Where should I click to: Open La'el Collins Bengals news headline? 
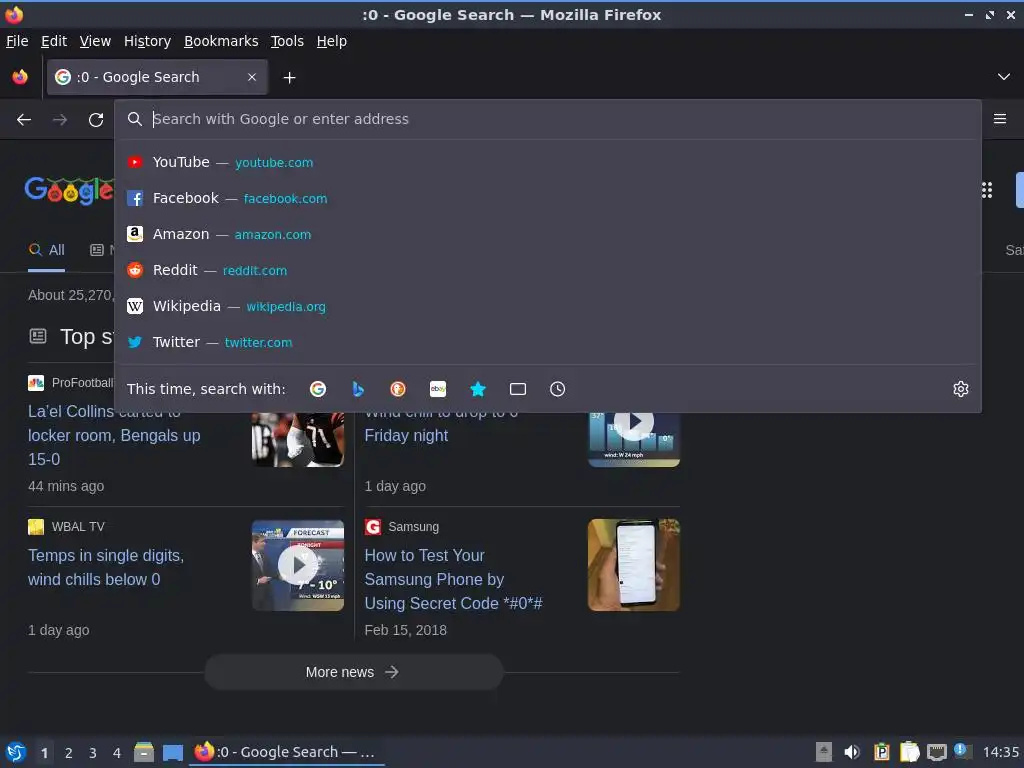click(114, 436)
